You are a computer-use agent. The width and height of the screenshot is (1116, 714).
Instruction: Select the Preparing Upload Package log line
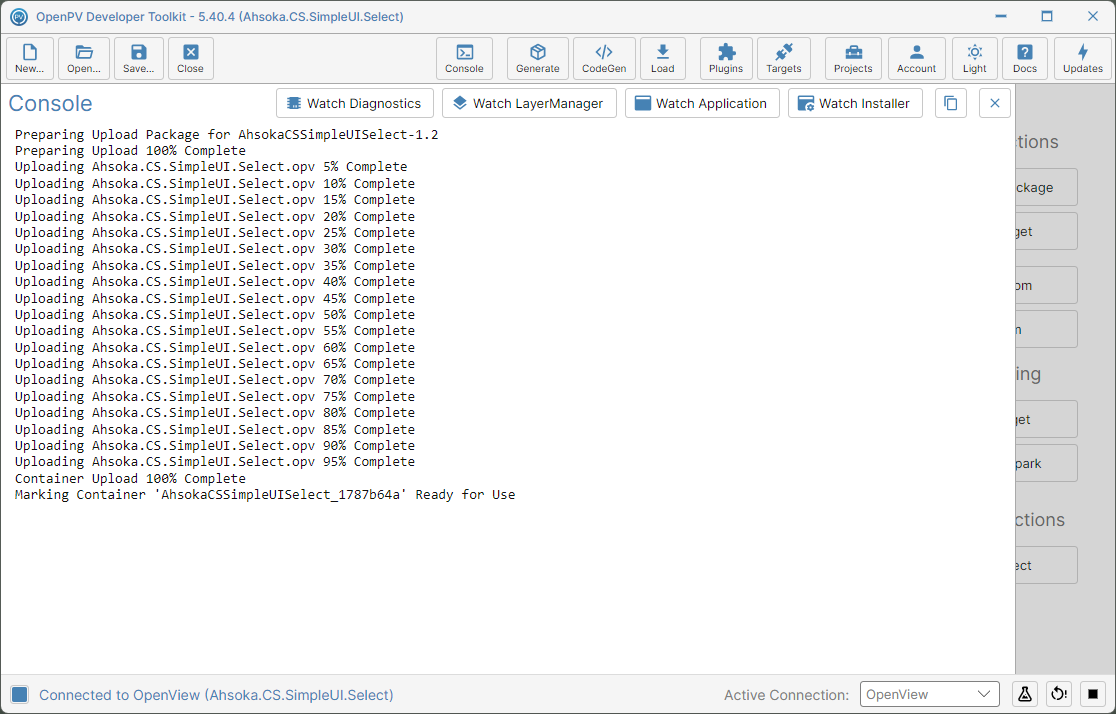coord(226,135)
